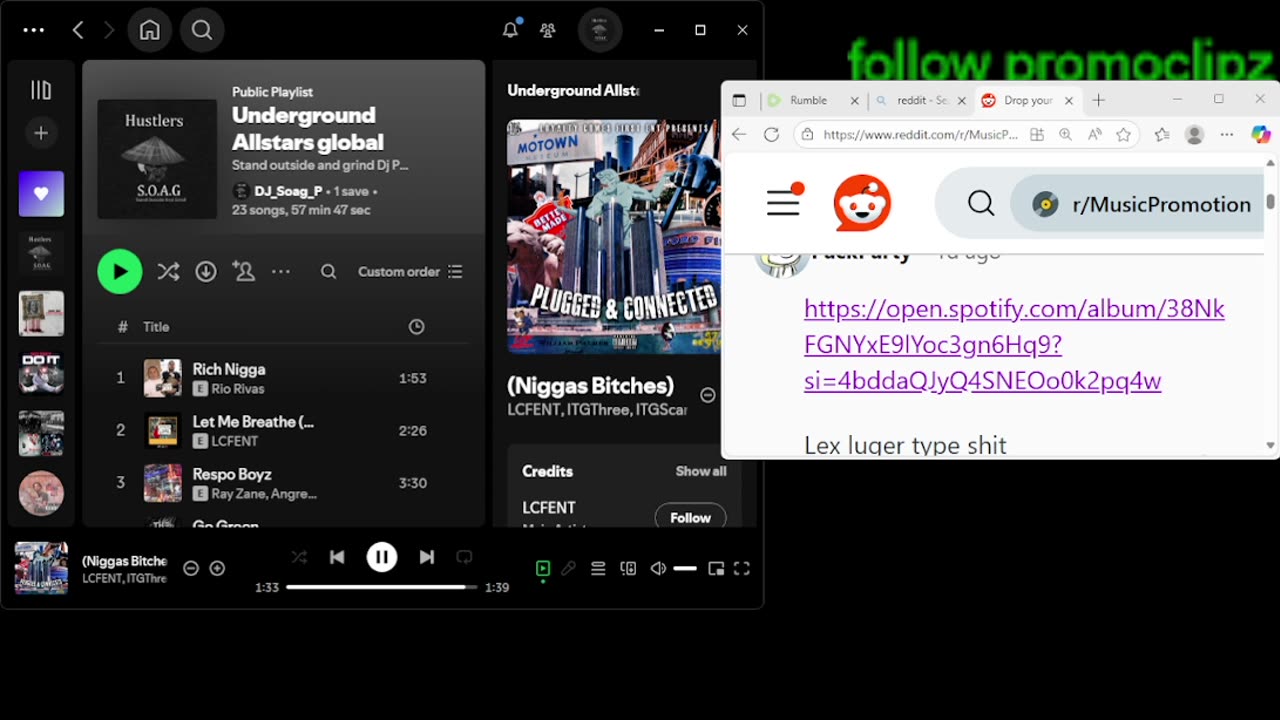This screenshot has width=1280, height=720.
Task: Open DJ_Soag_P playlist owner profile
Action: (x=288, y=191)
